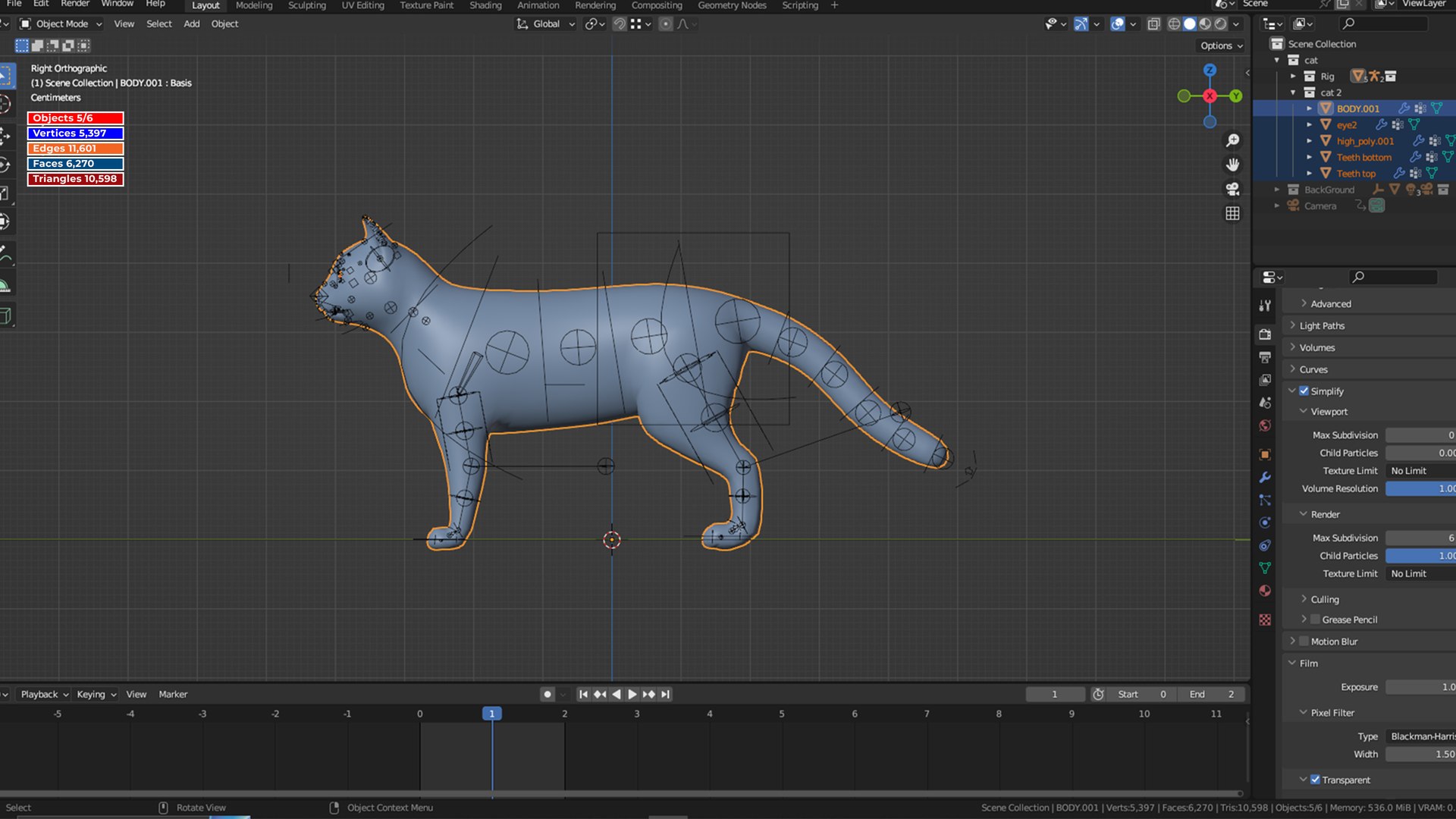Click the mesh data icon on eye2 row
This screenshot has width=1456, height=819.
click(x=1414, y=125)
